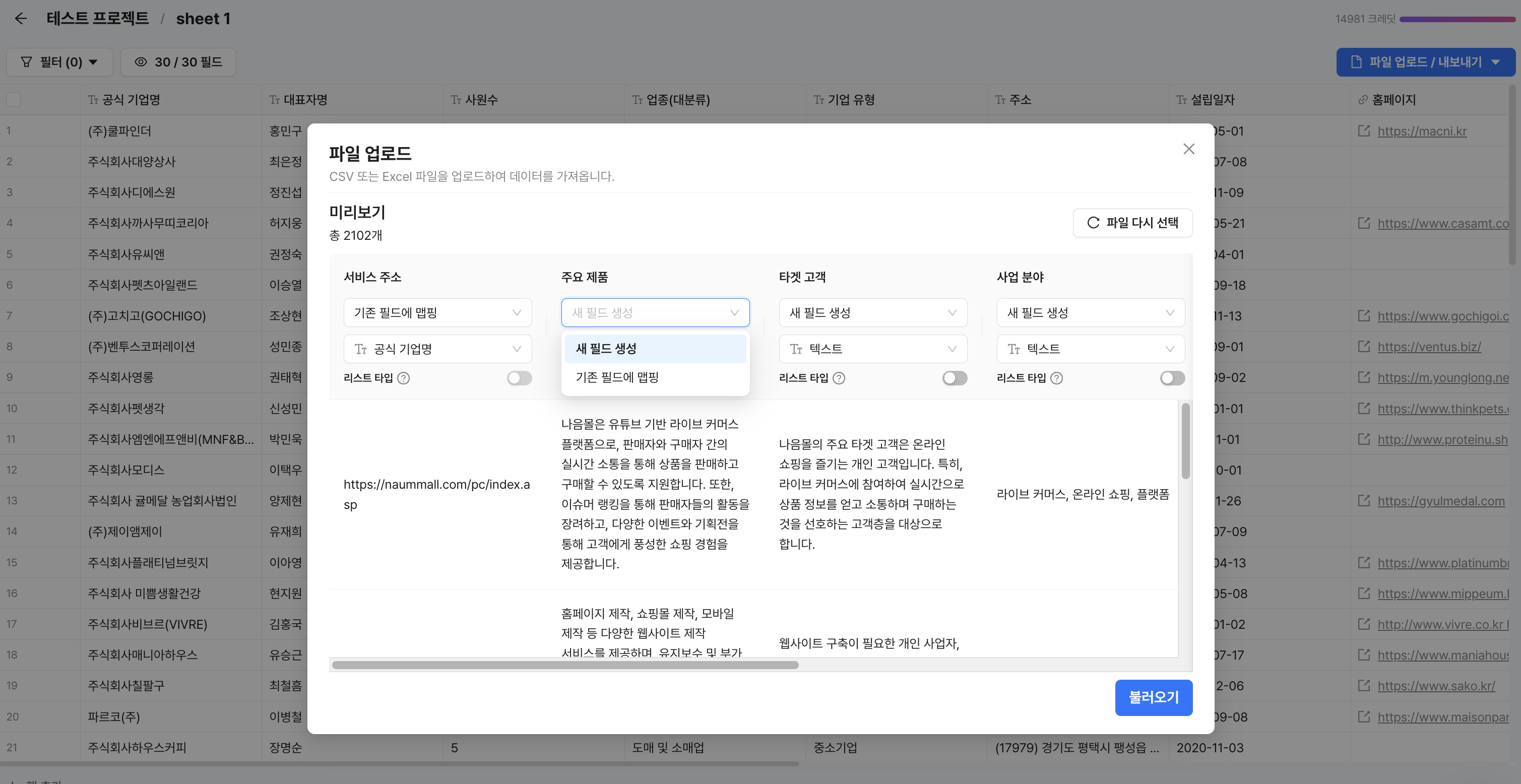Click help icon next to 사업 분야 리스트 타입
Image resolution: width=1521 pixels, height=784 pixels.
pos(1056,378)
